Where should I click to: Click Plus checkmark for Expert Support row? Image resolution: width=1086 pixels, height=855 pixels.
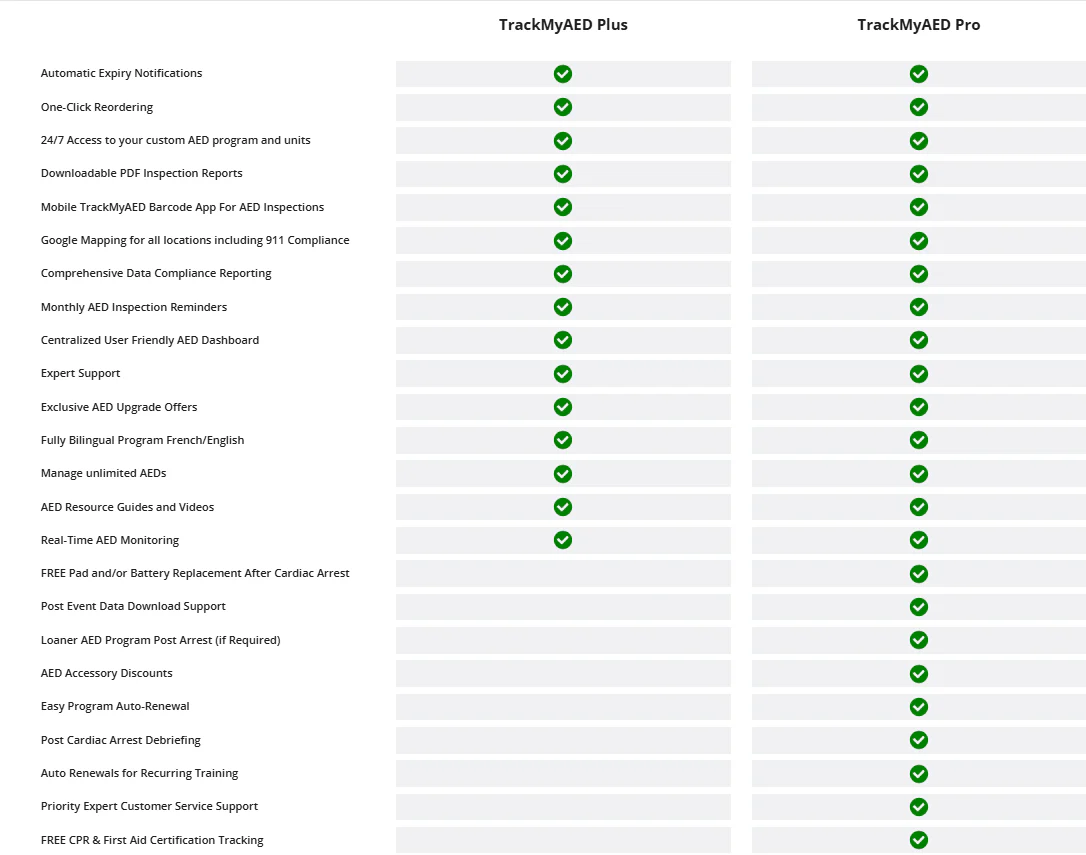tap(562, 373)
